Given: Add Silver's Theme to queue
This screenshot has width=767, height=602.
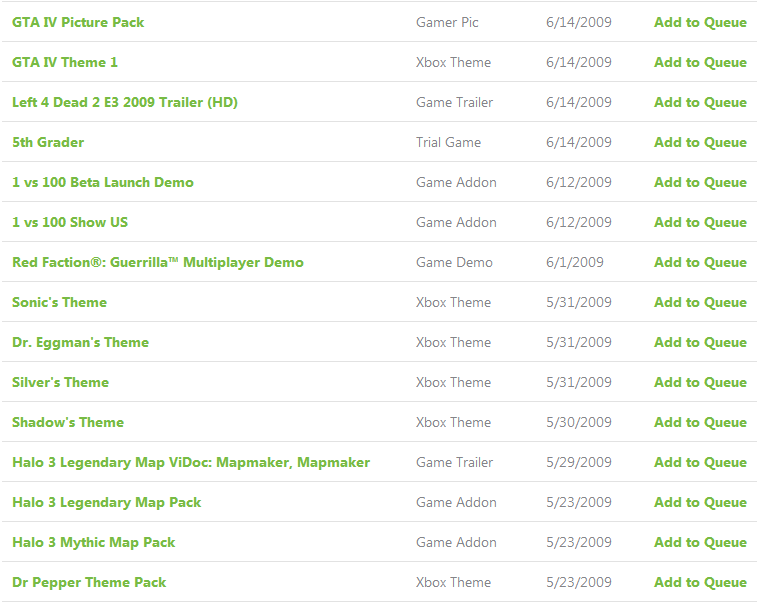Looking at the screenshot, I should pos(700,382).
